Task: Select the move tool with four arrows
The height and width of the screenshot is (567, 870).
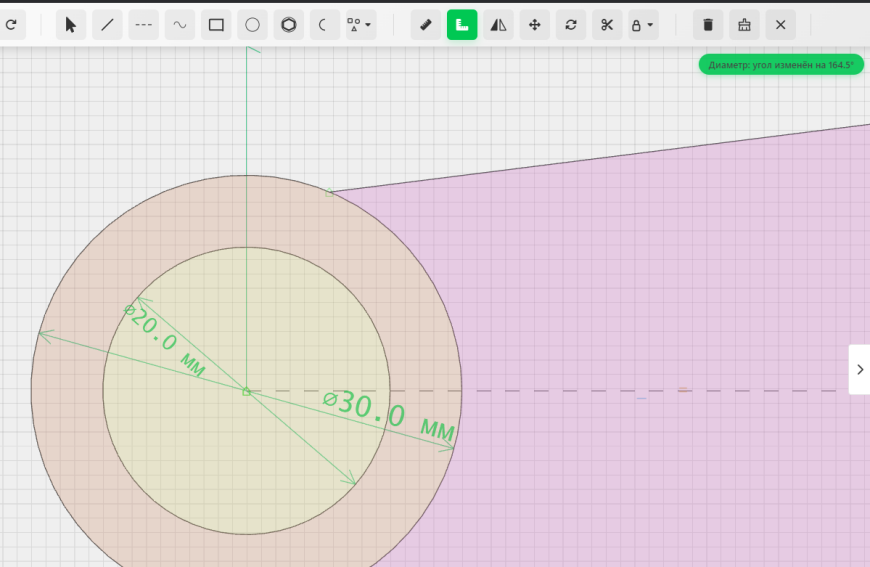Action: pos(535,25)
